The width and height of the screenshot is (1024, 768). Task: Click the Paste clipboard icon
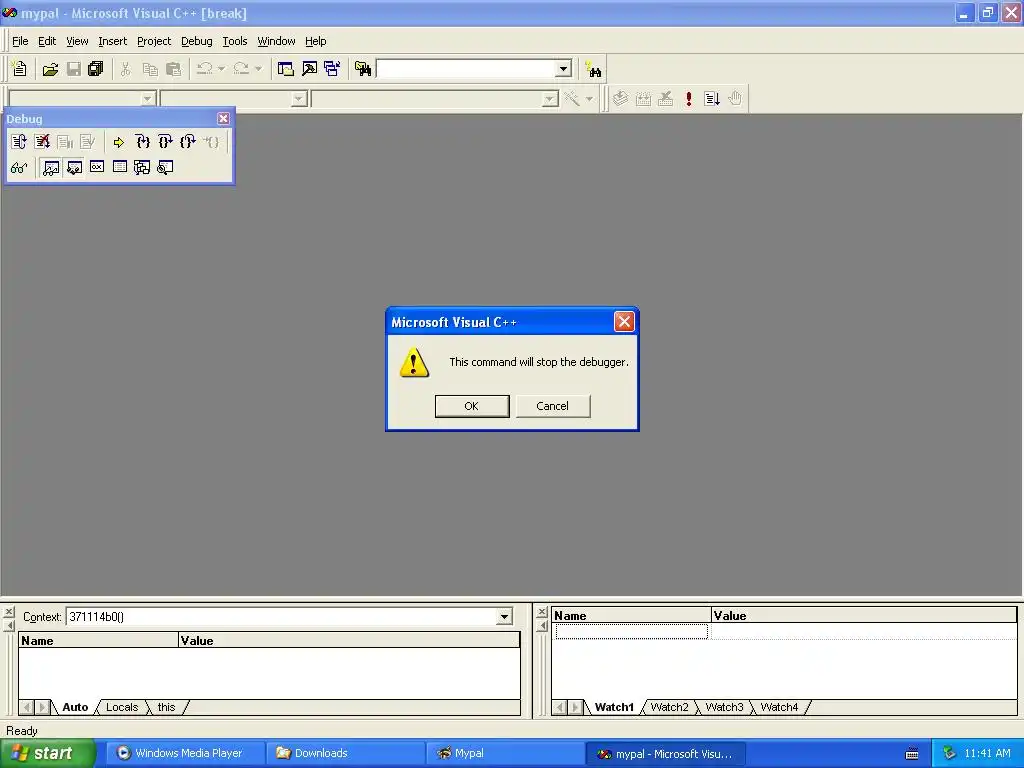(173, 69)
